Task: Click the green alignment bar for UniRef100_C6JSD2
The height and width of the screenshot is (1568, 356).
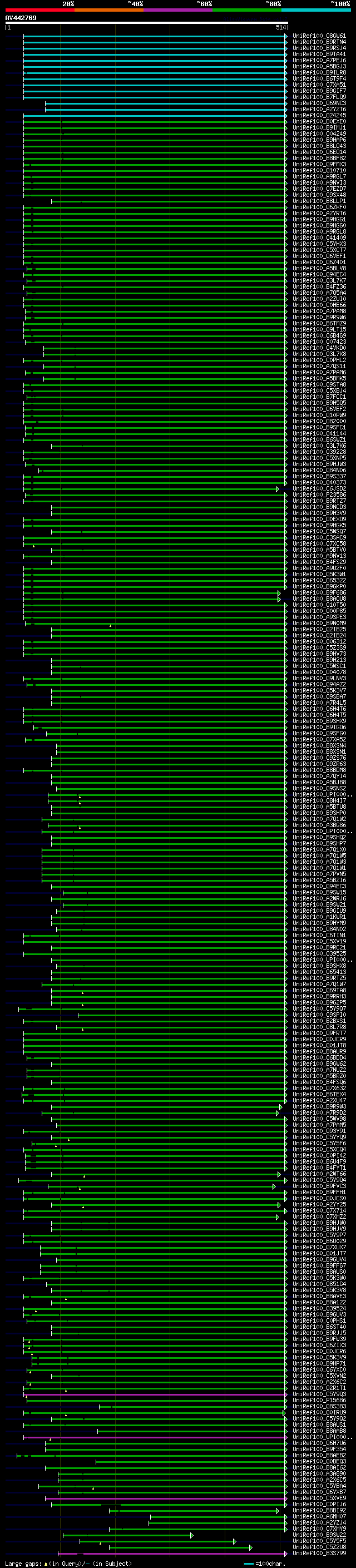Action: coord(151,489)
